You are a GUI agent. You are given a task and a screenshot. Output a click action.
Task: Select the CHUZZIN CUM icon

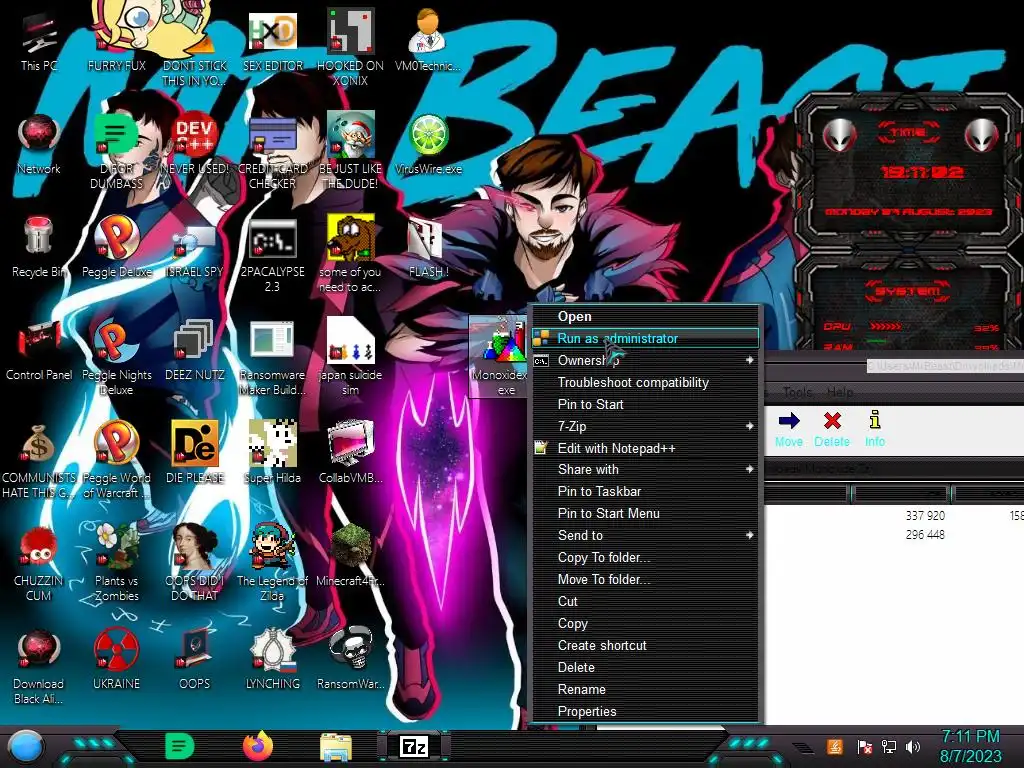click(39, 563)
